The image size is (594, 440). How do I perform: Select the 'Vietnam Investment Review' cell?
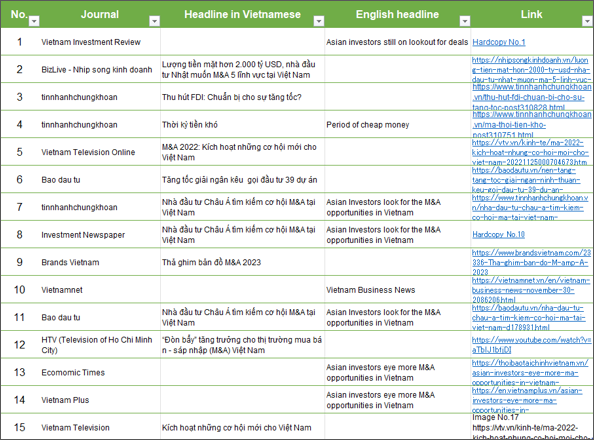coord(100,42)
